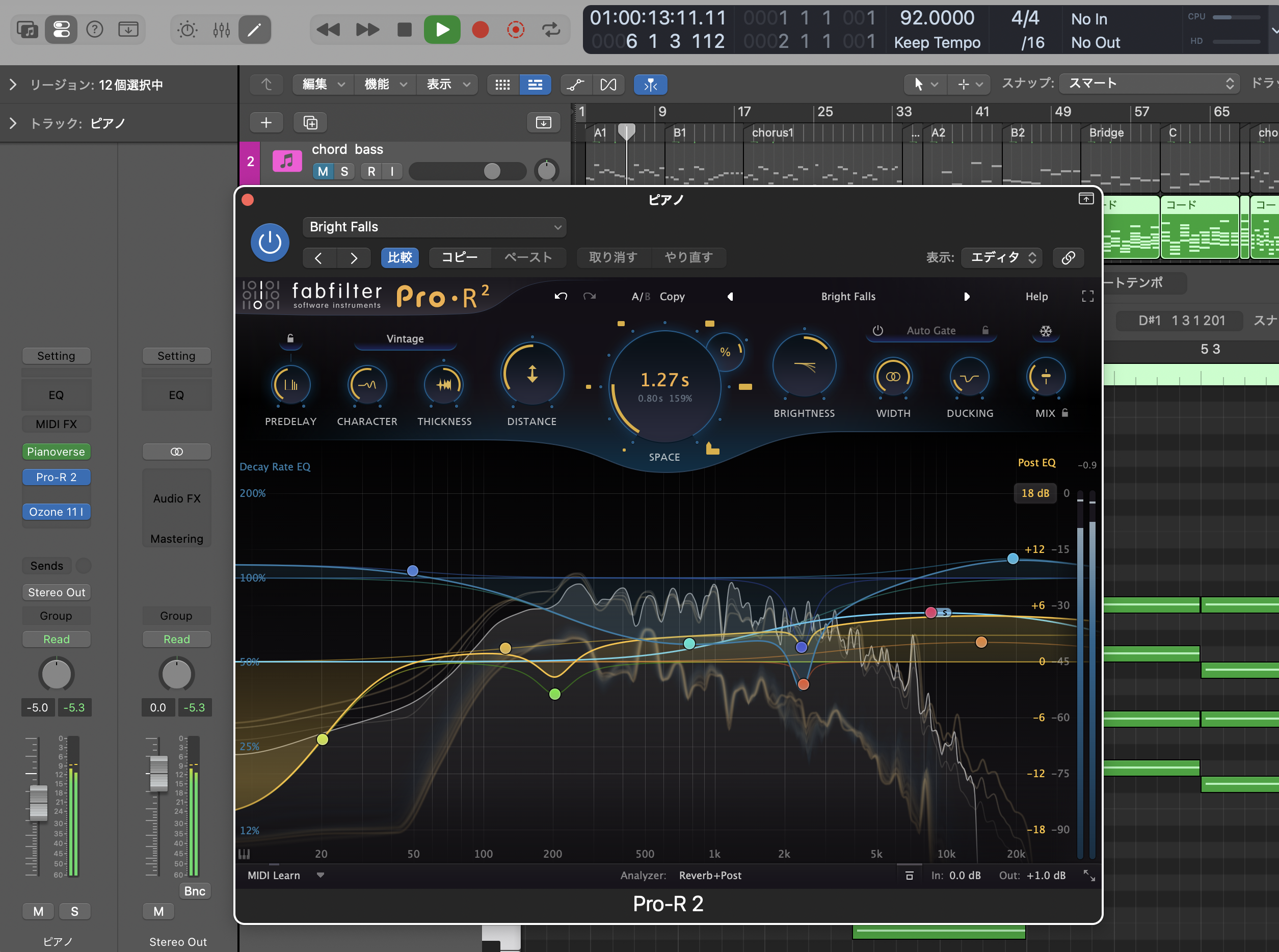Click the duplicate track icon
Screen dimensions: 1279x952
[x=310, y=122]
